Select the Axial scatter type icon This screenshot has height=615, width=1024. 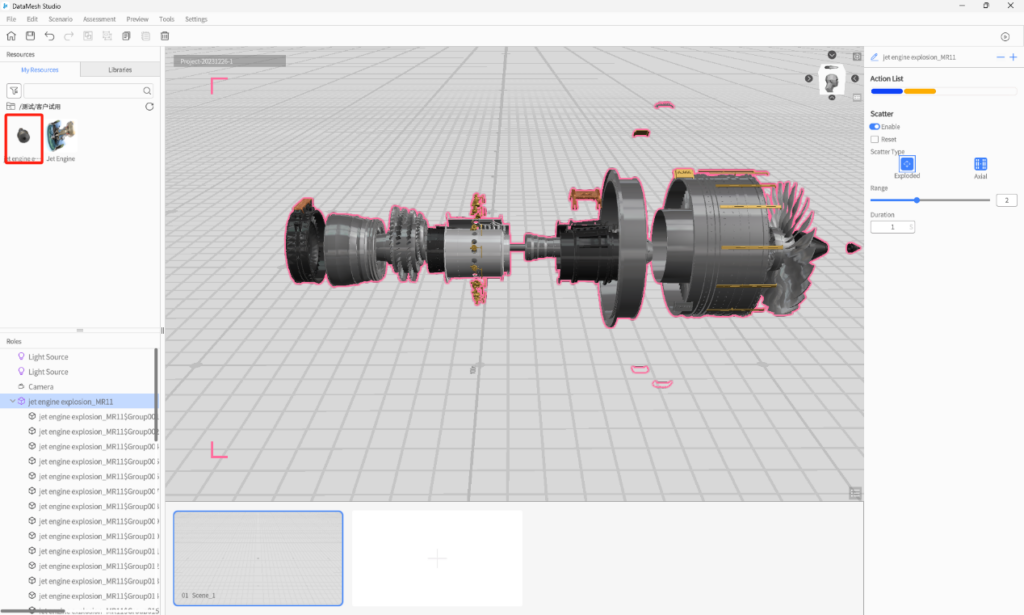980,163
